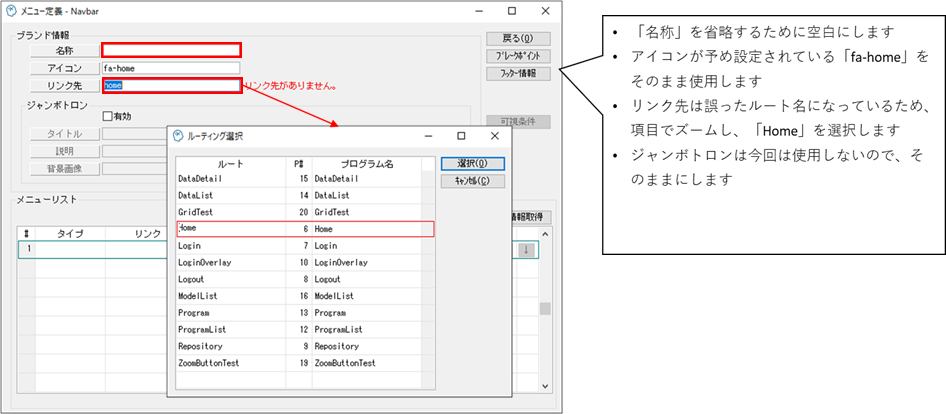Image resolution: width=946 pixels, height=414 pixels.
Task: Click the 名称 input field
Action: (x=171, y=50)
